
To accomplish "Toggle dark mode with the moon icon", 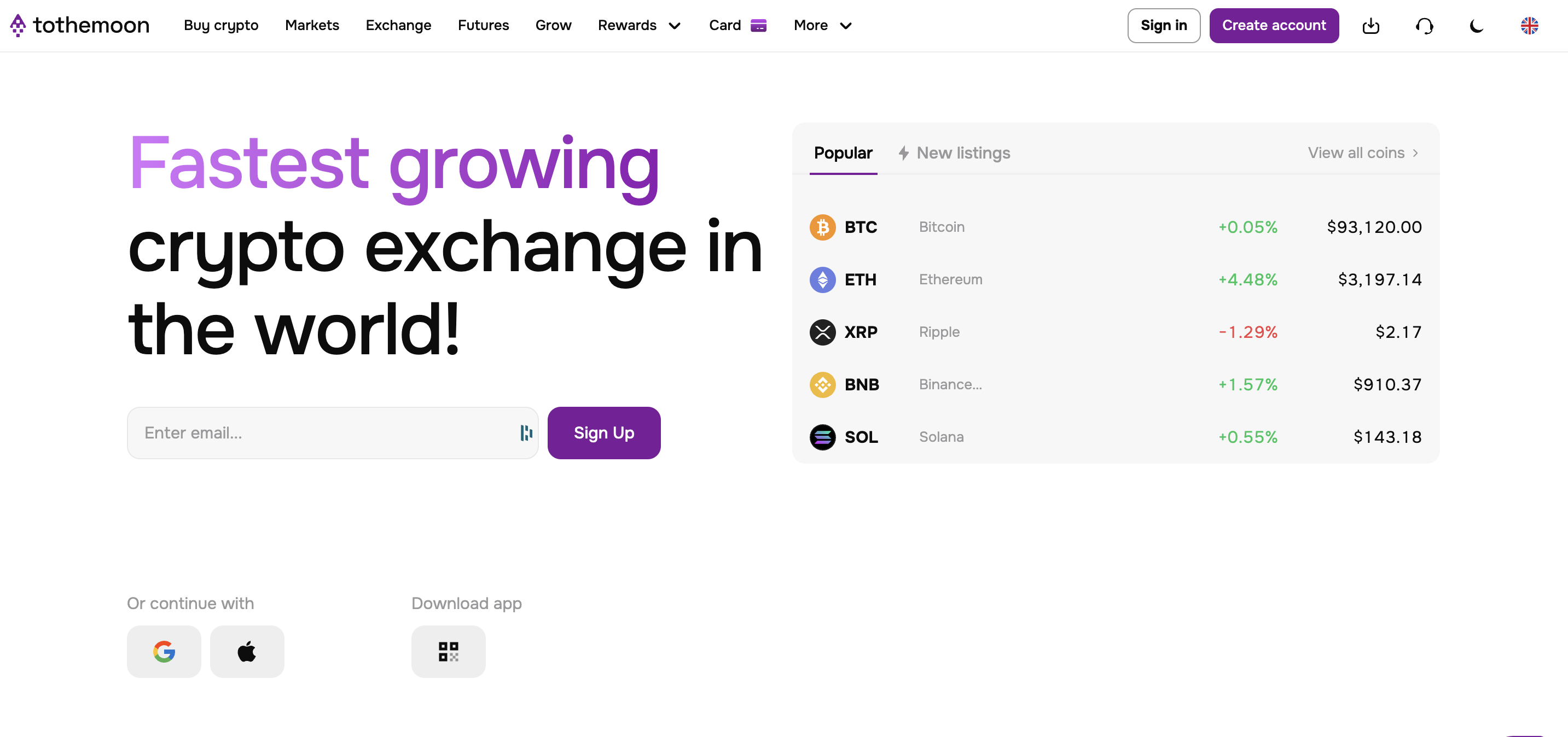I will (x=1476, y=26).
